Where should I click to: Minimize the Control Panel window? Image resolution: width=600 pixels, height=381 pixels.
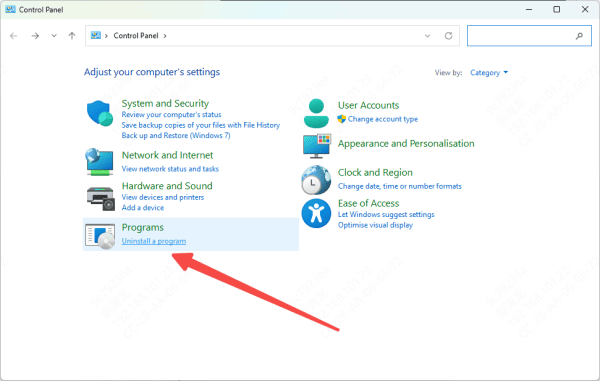(529, 9)
